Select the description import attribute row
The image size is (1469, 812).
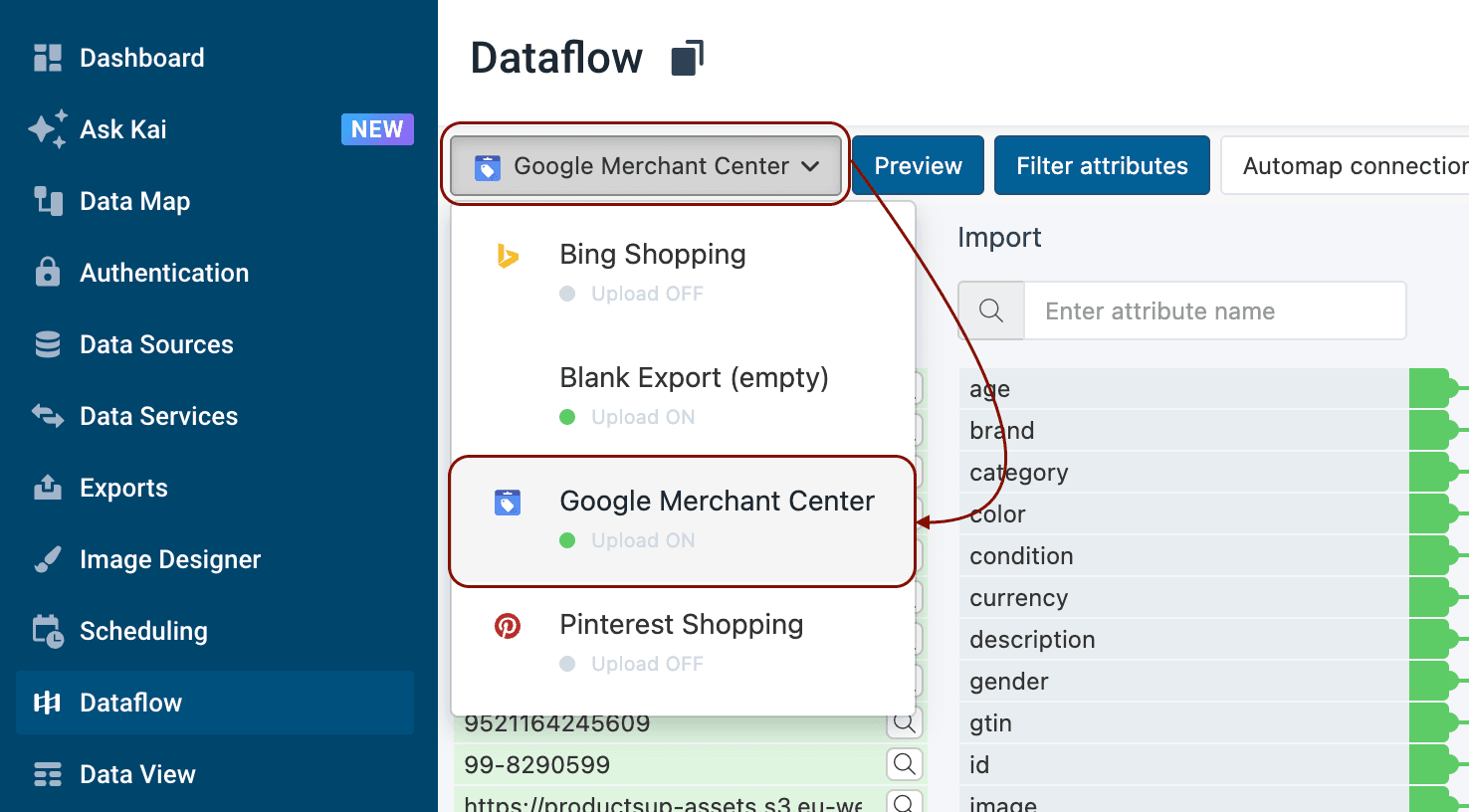click(x=1184, y=640)
